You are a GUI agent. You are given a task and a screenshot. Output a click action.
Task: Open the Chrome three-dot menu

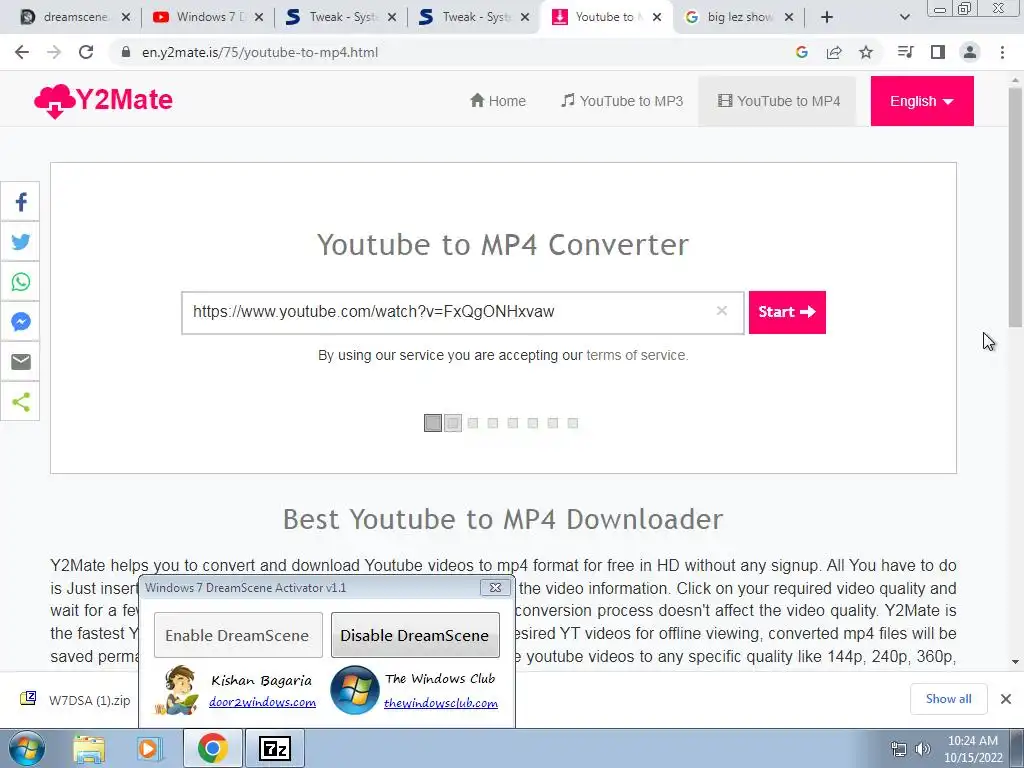(1002, 52)
